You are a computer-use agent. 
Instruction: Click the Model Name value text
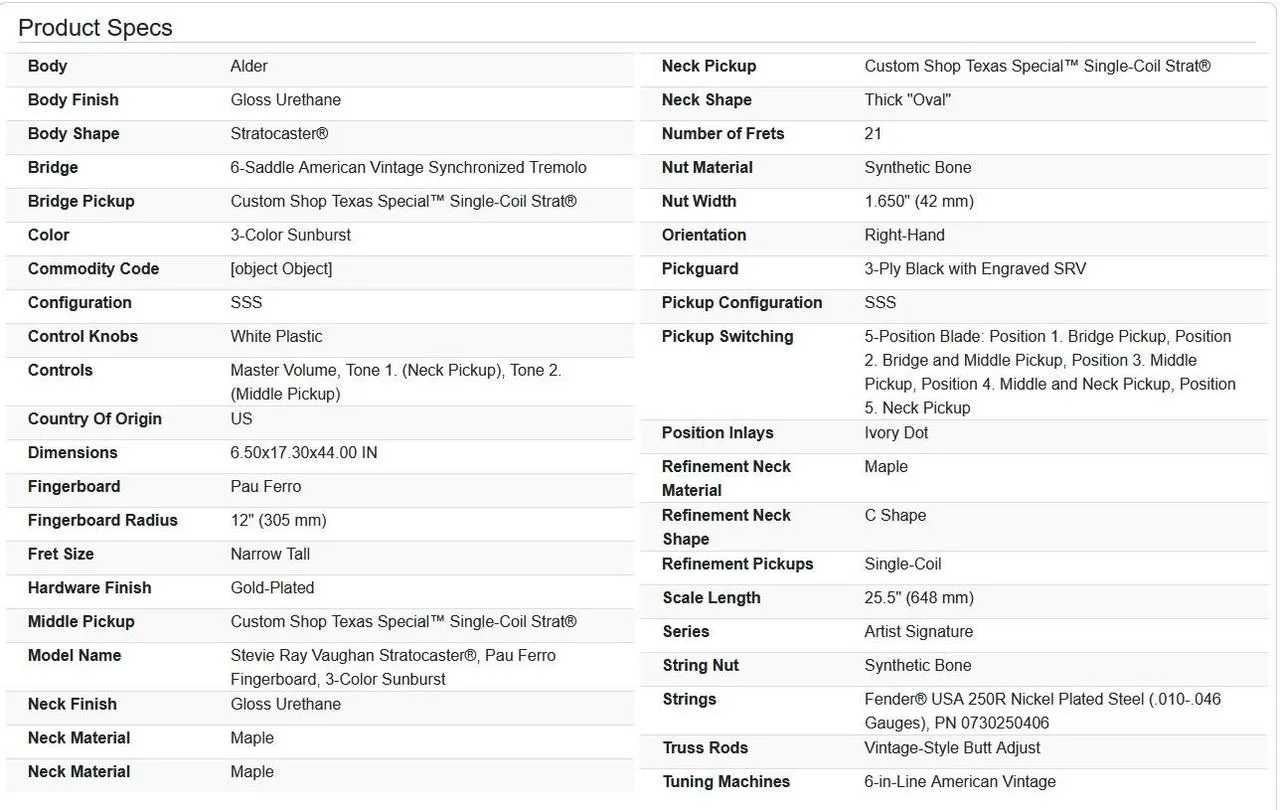pyautogui.click(x=393, y=667)
